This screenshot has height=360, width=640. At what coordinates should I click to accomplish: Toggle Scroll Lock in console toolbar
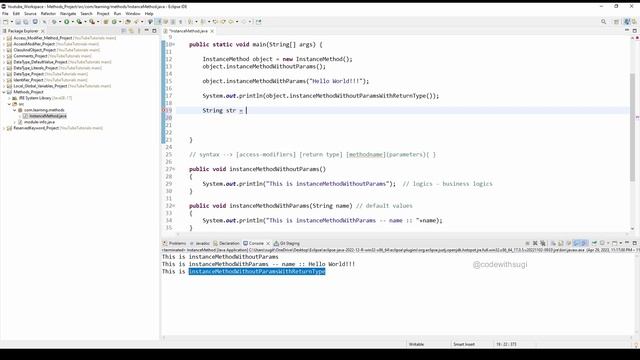(x=561, y=243)
